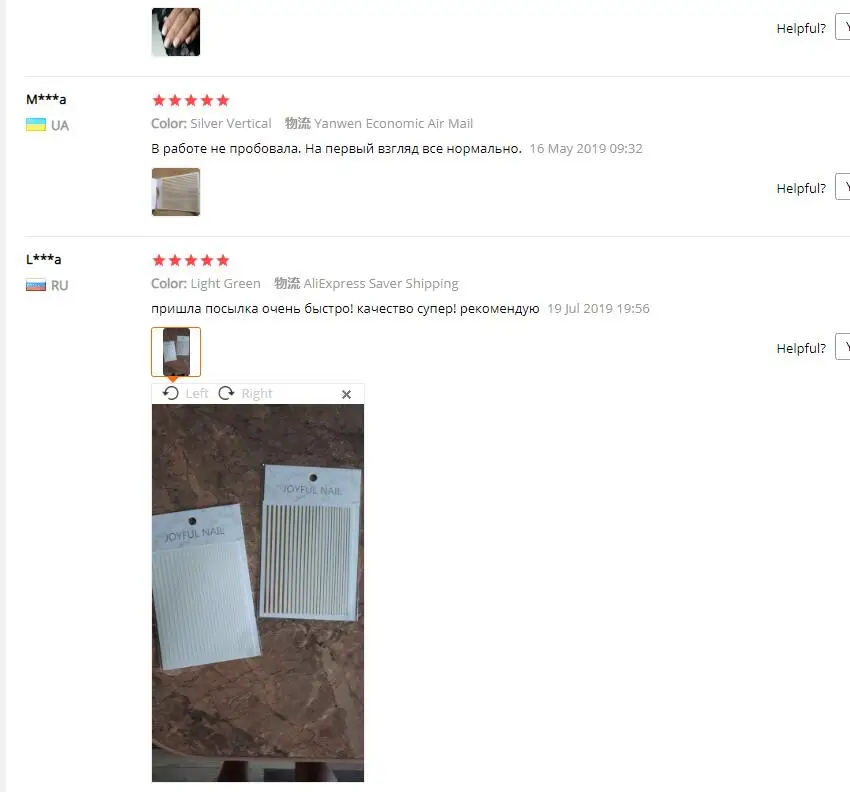Mark L***a's review as helpful
The height and width of the screenshot is (792, 850).
[842, 347]
